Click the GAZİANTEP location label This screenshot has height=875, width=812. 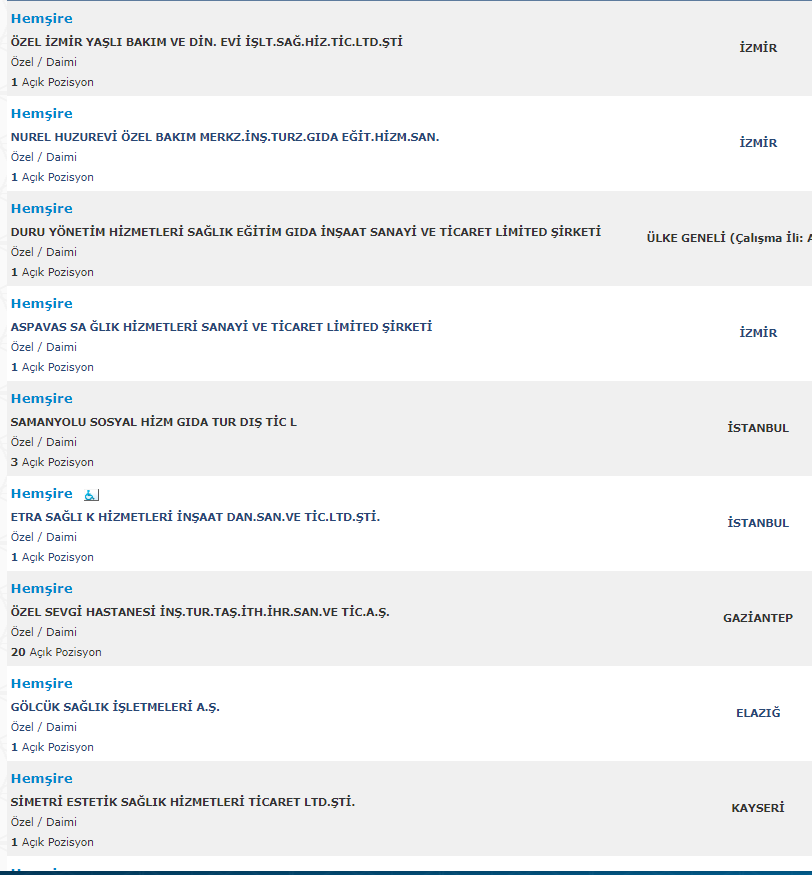758,618
